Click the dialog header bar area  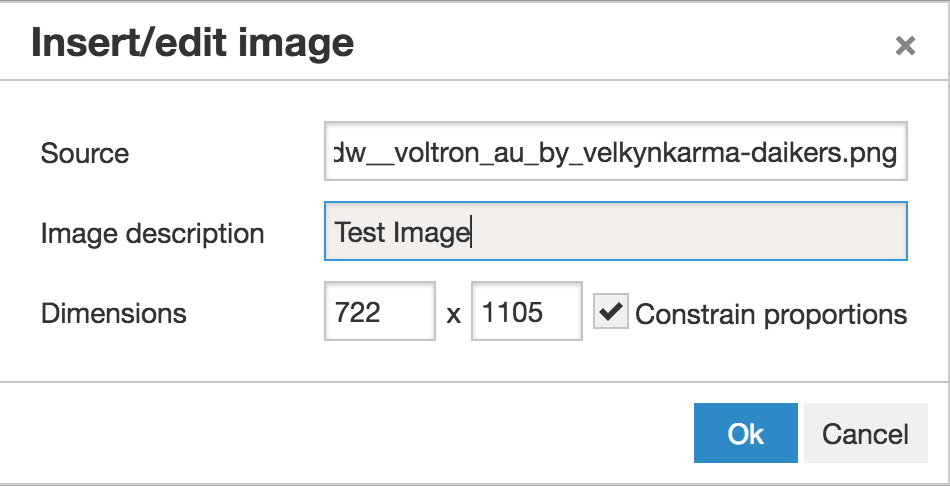pyautogui.click(x=600, y=44)
